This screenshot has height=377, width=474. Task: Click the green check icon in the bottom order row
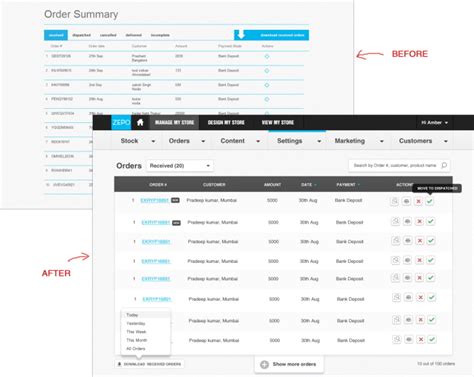tap(432, 339)
